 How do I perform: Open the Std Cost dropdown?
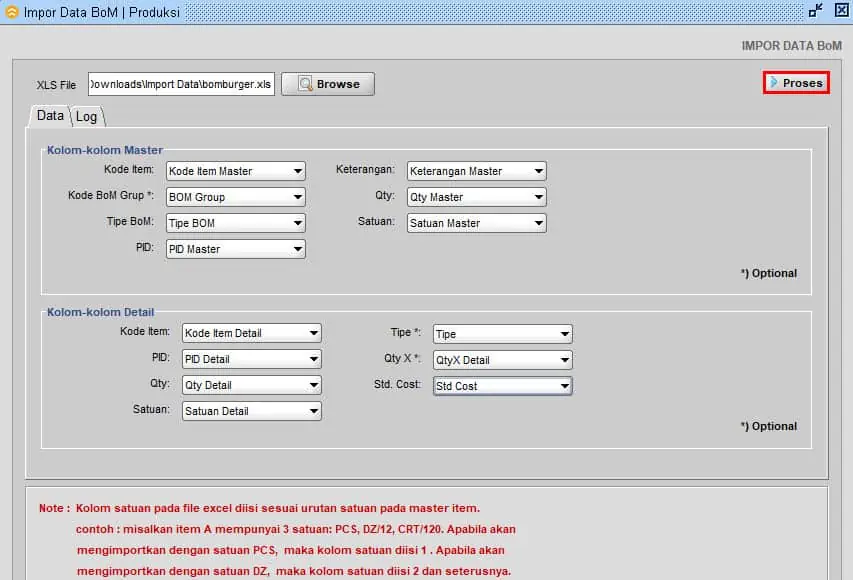point(503,386)
